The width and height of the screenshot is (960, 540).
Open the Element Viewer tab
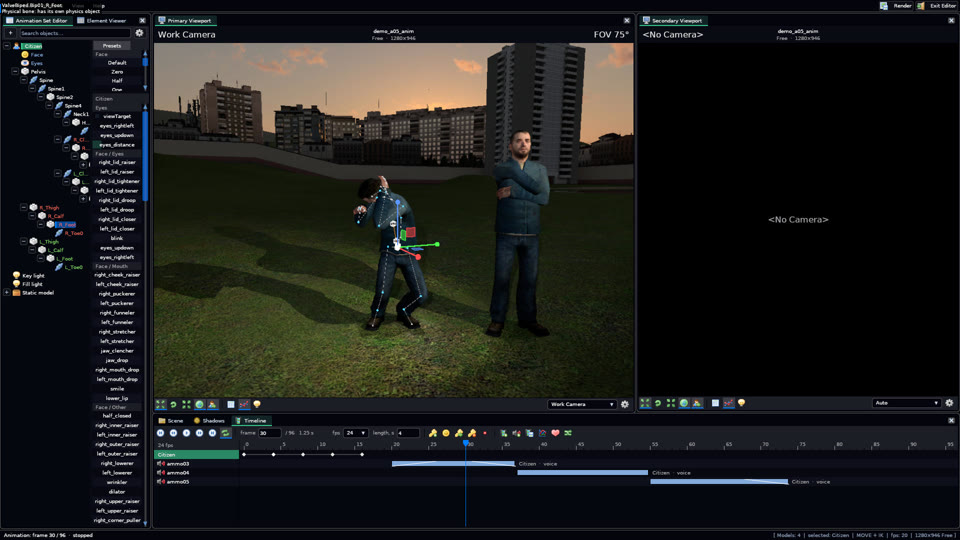tap(102, 21)
